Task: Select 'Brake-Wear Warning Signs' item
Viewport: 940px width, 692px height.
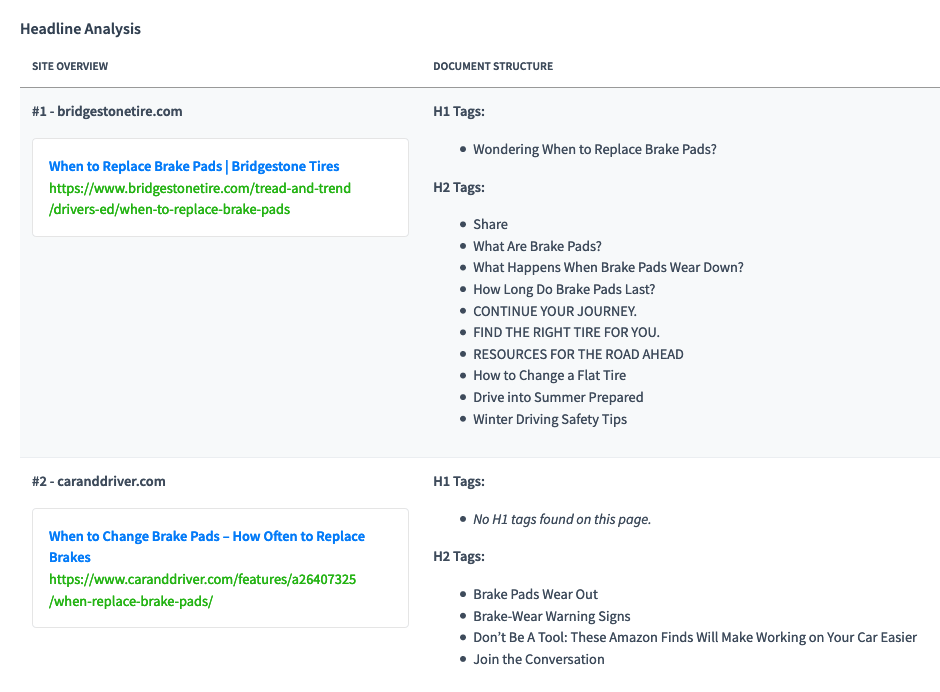Action: tap(552, 616)
